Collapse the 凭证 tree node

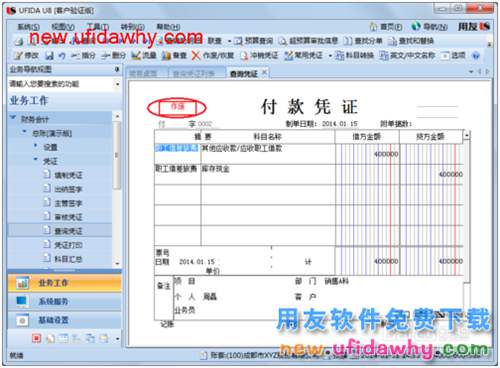36,159
